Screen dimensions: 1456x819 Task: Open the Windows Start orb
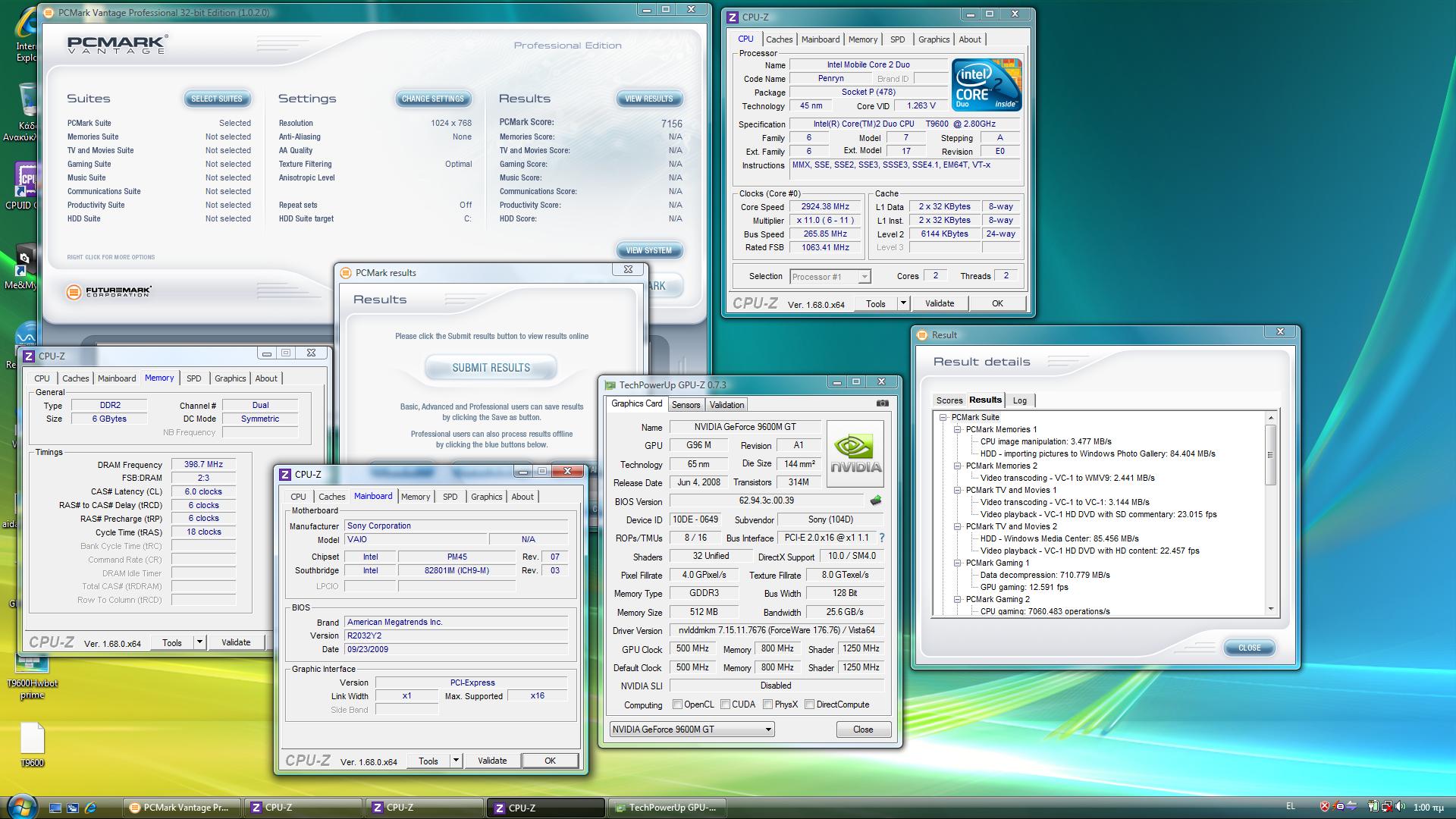(20, 806)
